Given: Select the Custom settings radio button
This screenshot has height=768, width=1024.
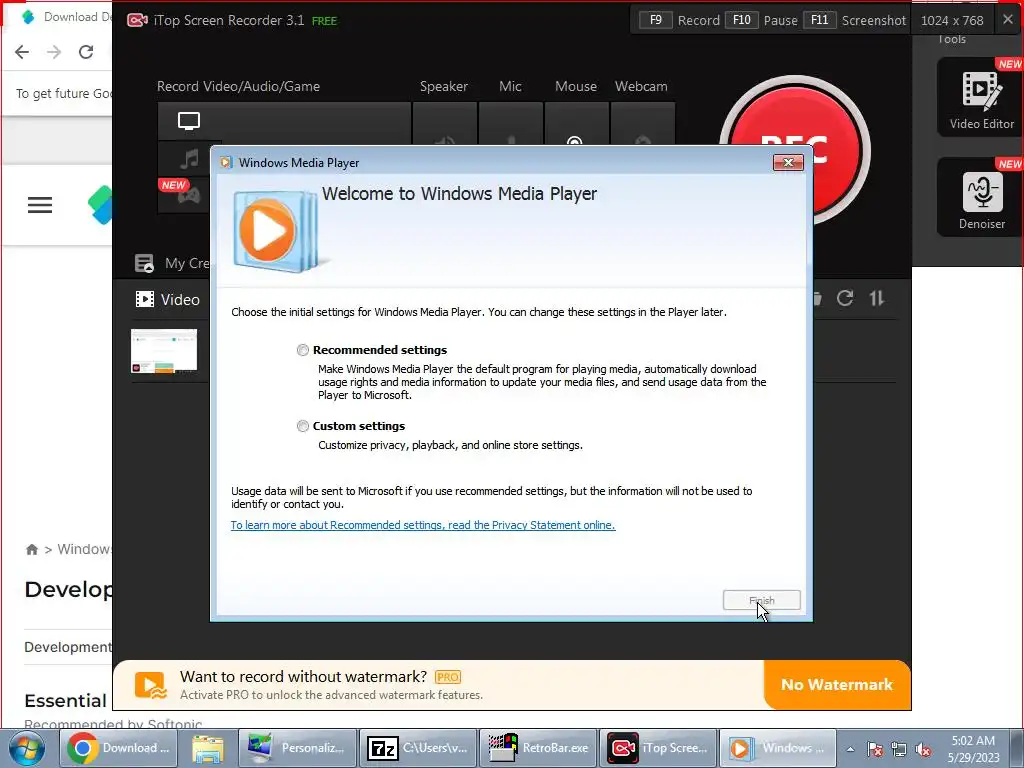Looking at the screenshot, I should coord(302,426).
